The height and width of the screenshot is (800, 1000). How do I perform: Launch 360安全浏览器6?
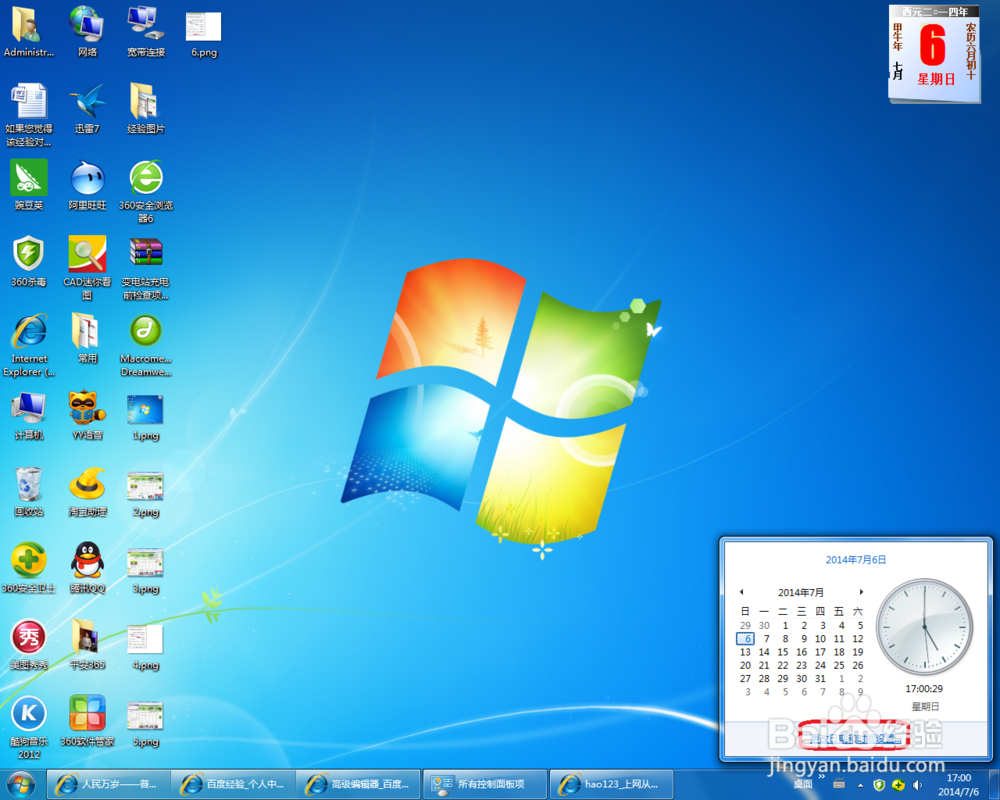click(146, 191)
